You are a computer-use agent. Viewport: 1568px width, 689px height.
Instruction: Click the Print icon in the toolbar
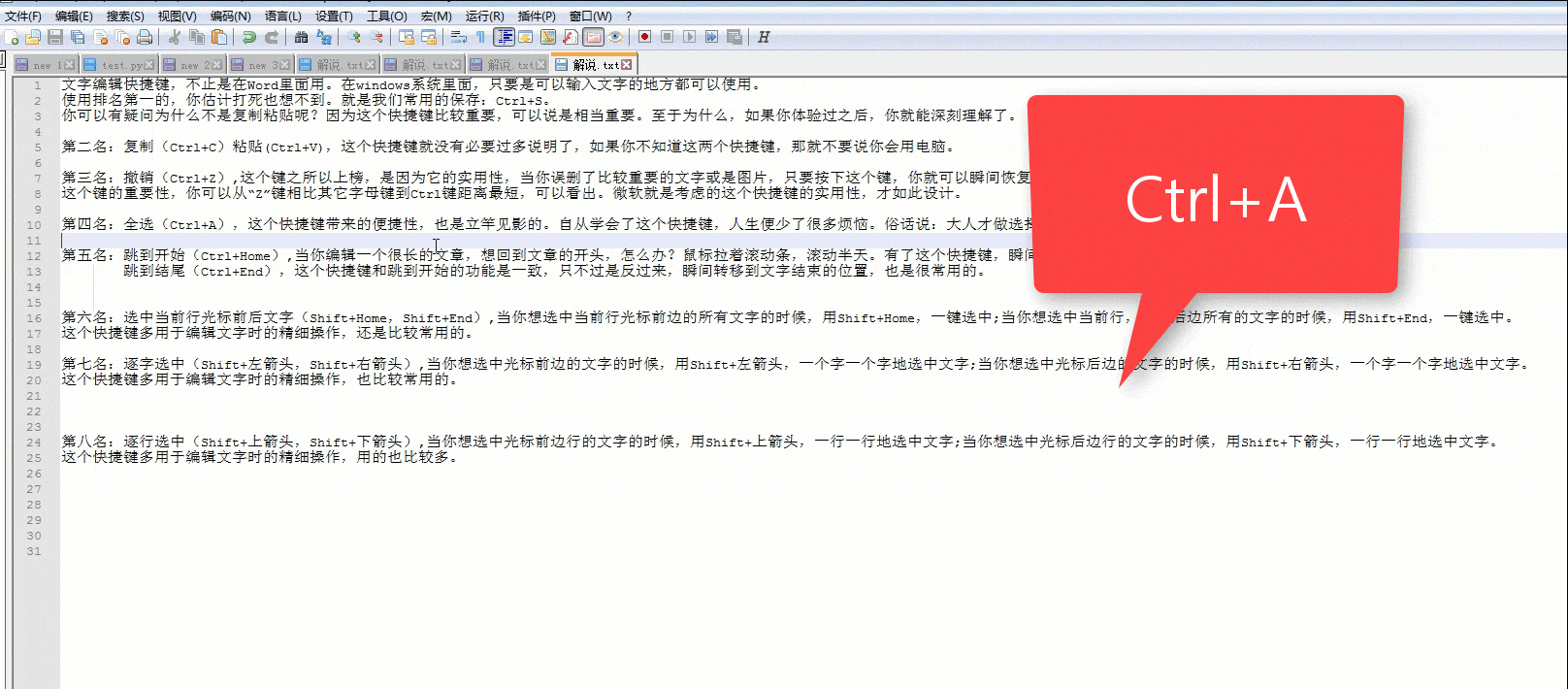[x=145, y=37]
